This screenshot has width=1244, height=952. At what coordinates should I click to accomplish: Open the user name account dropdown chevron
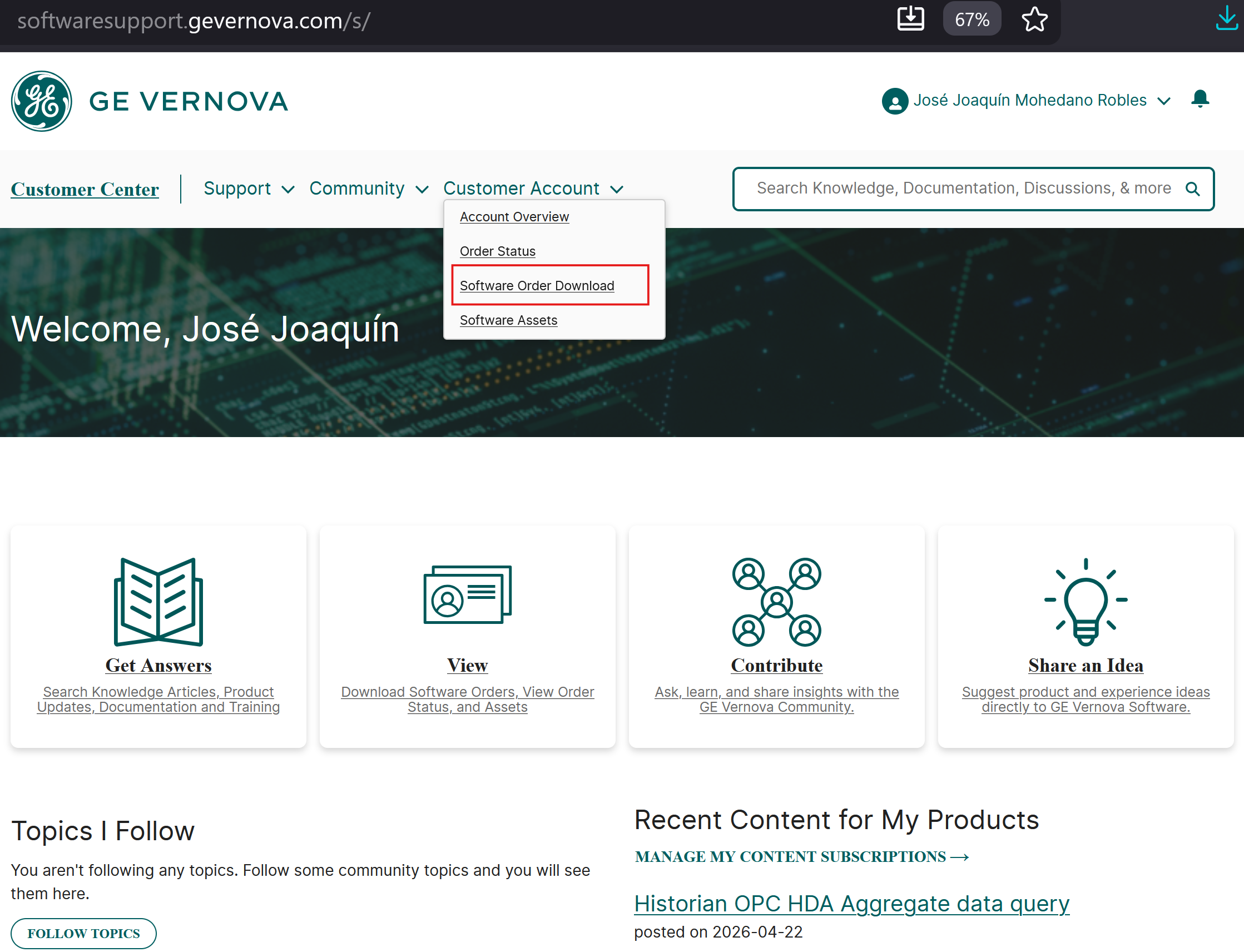point(1163,101)
